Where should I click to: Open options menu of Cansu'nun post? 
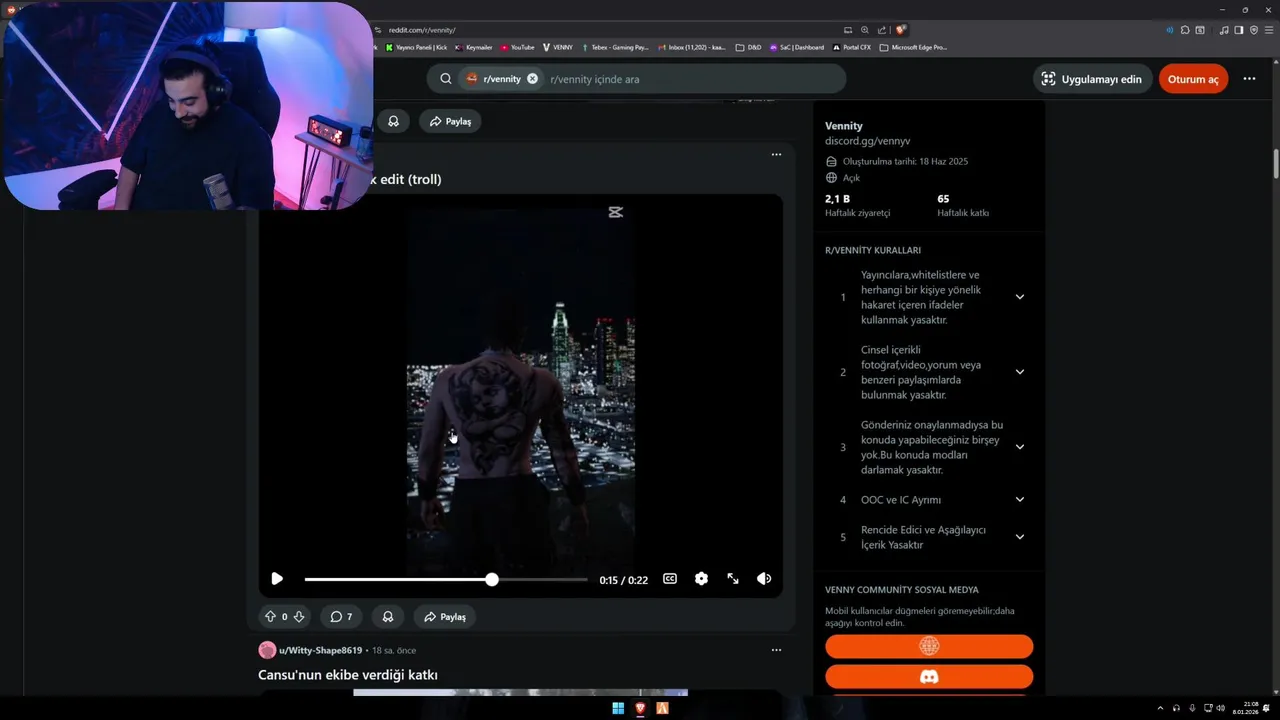[x=776, y=650]
